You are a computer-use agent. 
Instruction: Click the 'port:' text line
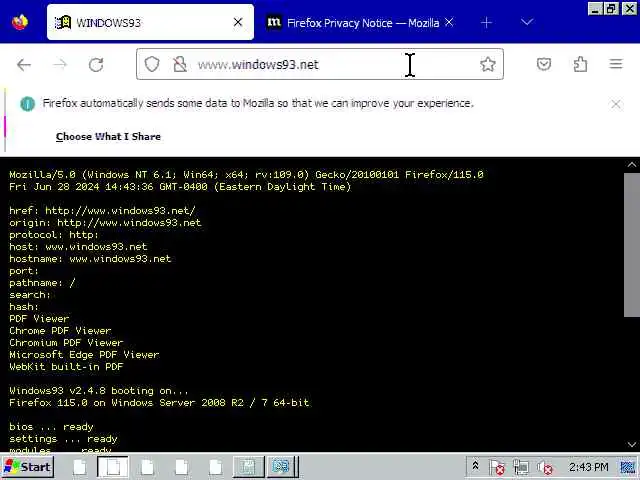[x=24, y=271]
